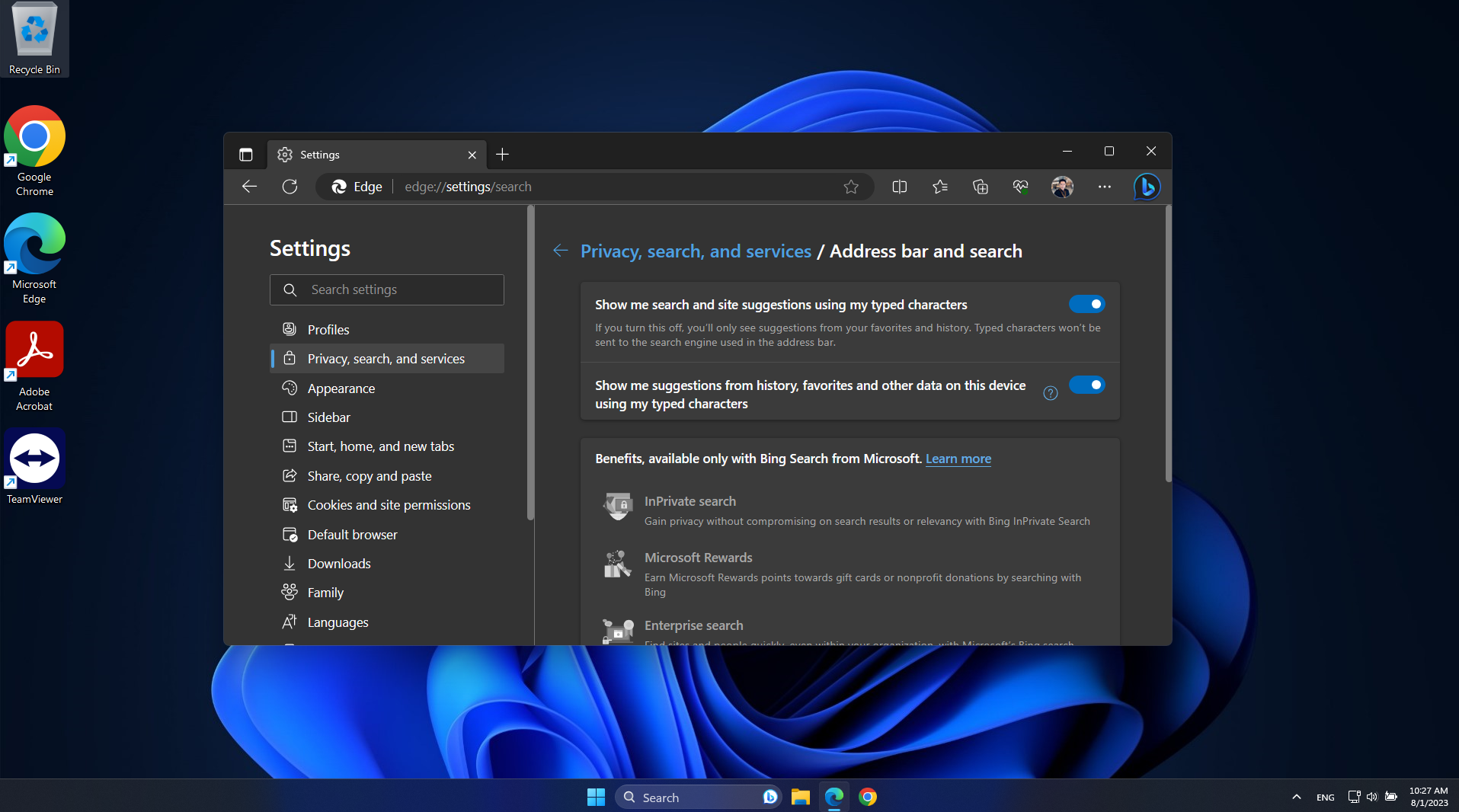Image resolution: width=1459 pixels, height=812 pixels.
Task: Click Microsoft Edge taskbar icon
Action: (834, 797)
